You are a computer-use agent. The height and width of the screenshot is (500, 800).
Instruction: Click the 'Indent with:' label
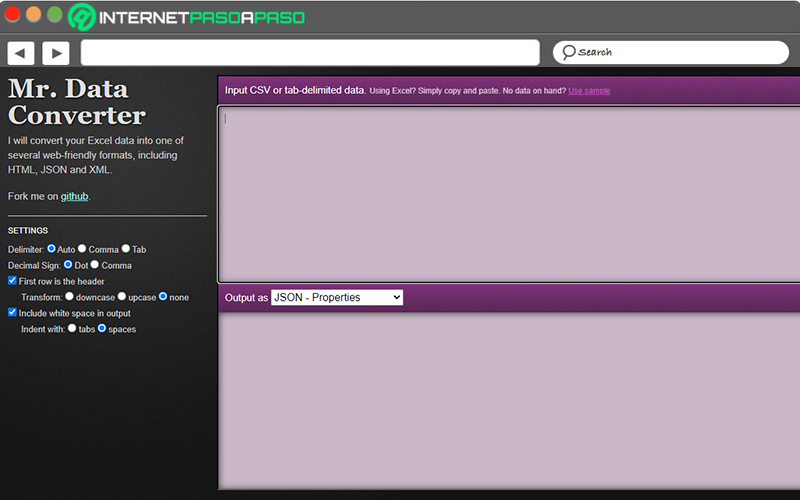pyautogui.click(x=43, y=330)
